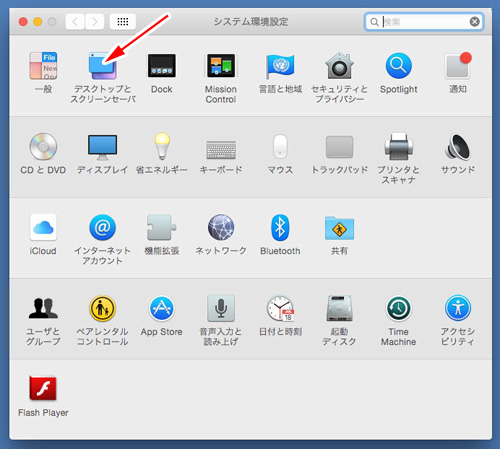
Task: Open トラックパッド (Trackpad) preferences
Action: (339, 147)
